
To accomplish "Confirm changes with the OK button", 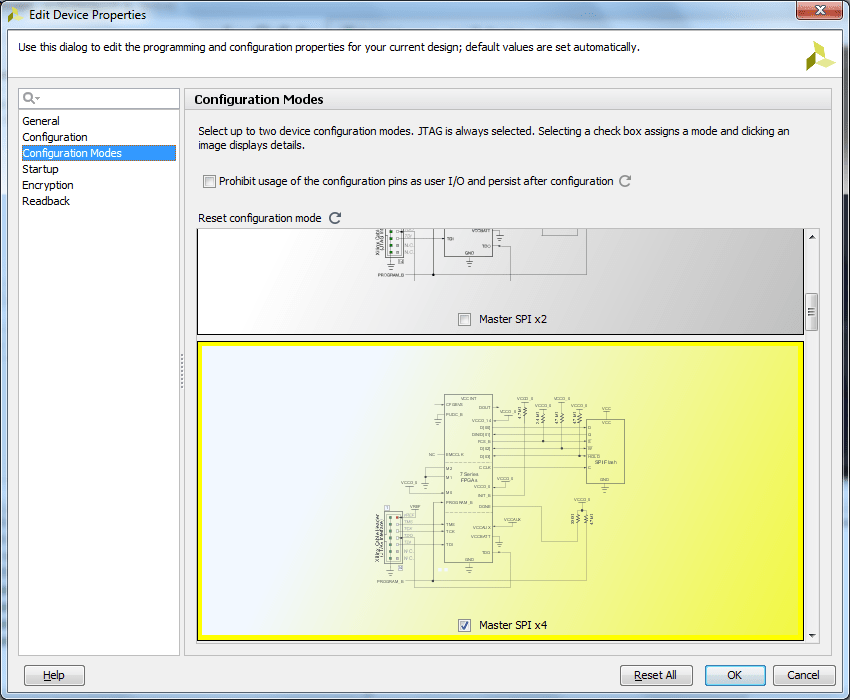I will 735,675.
